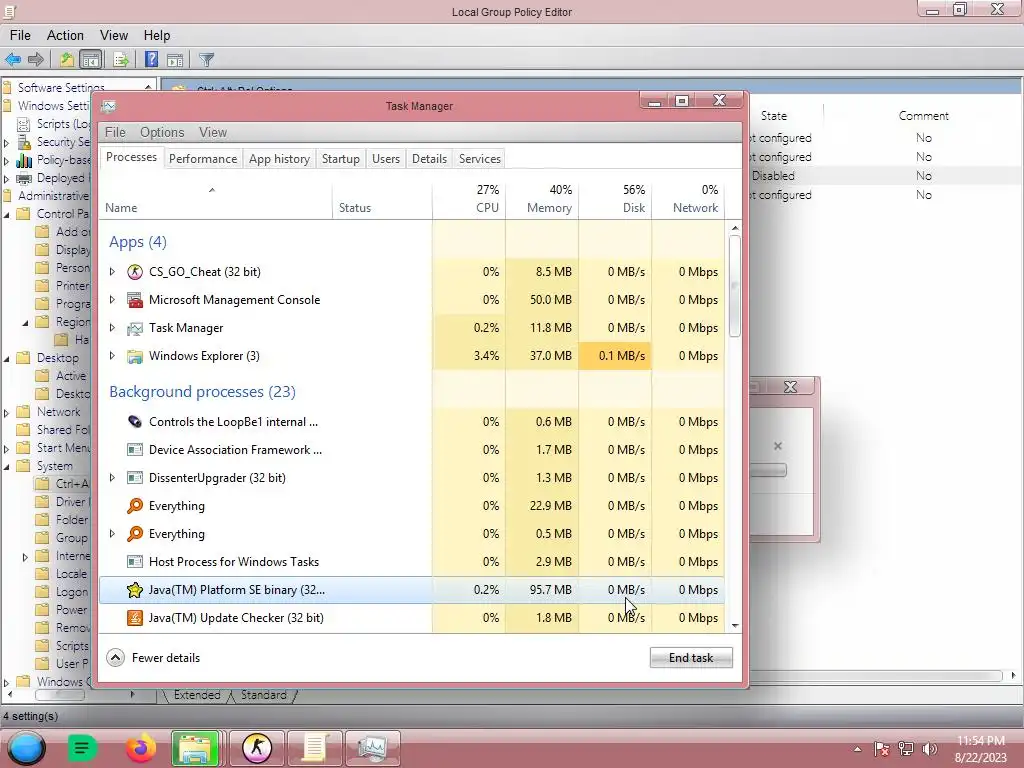Open File Explorer taskbar icon

point(195,748)
